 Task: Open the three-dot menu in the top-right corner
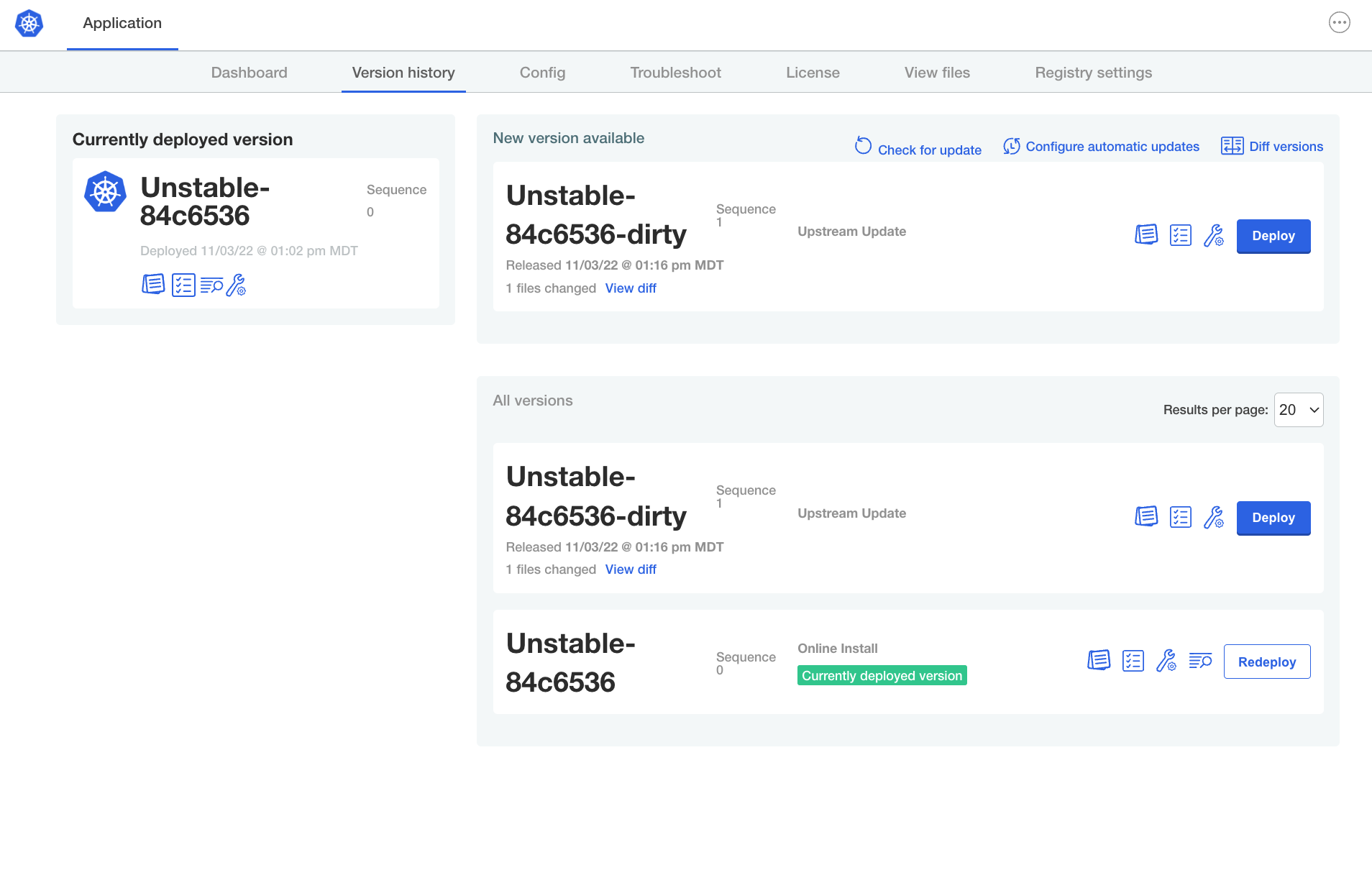point(1340,22)
